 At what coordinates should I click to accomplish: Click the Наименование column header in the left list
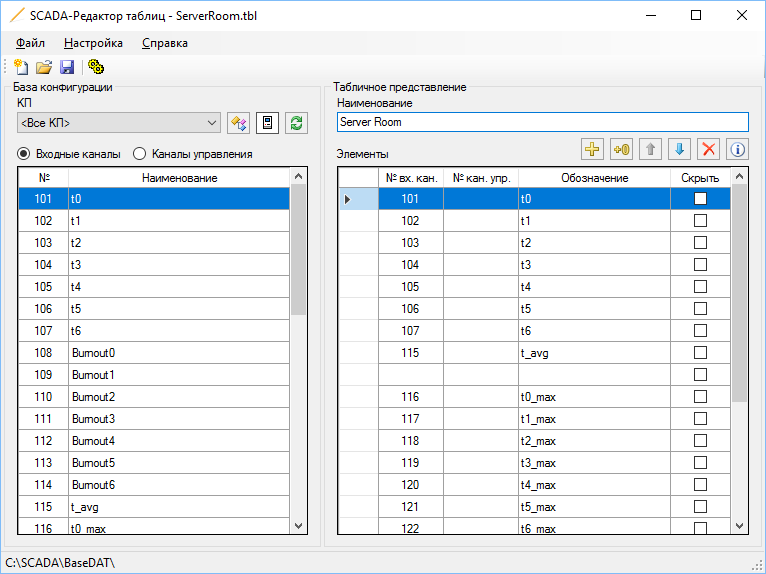(178, 177)
